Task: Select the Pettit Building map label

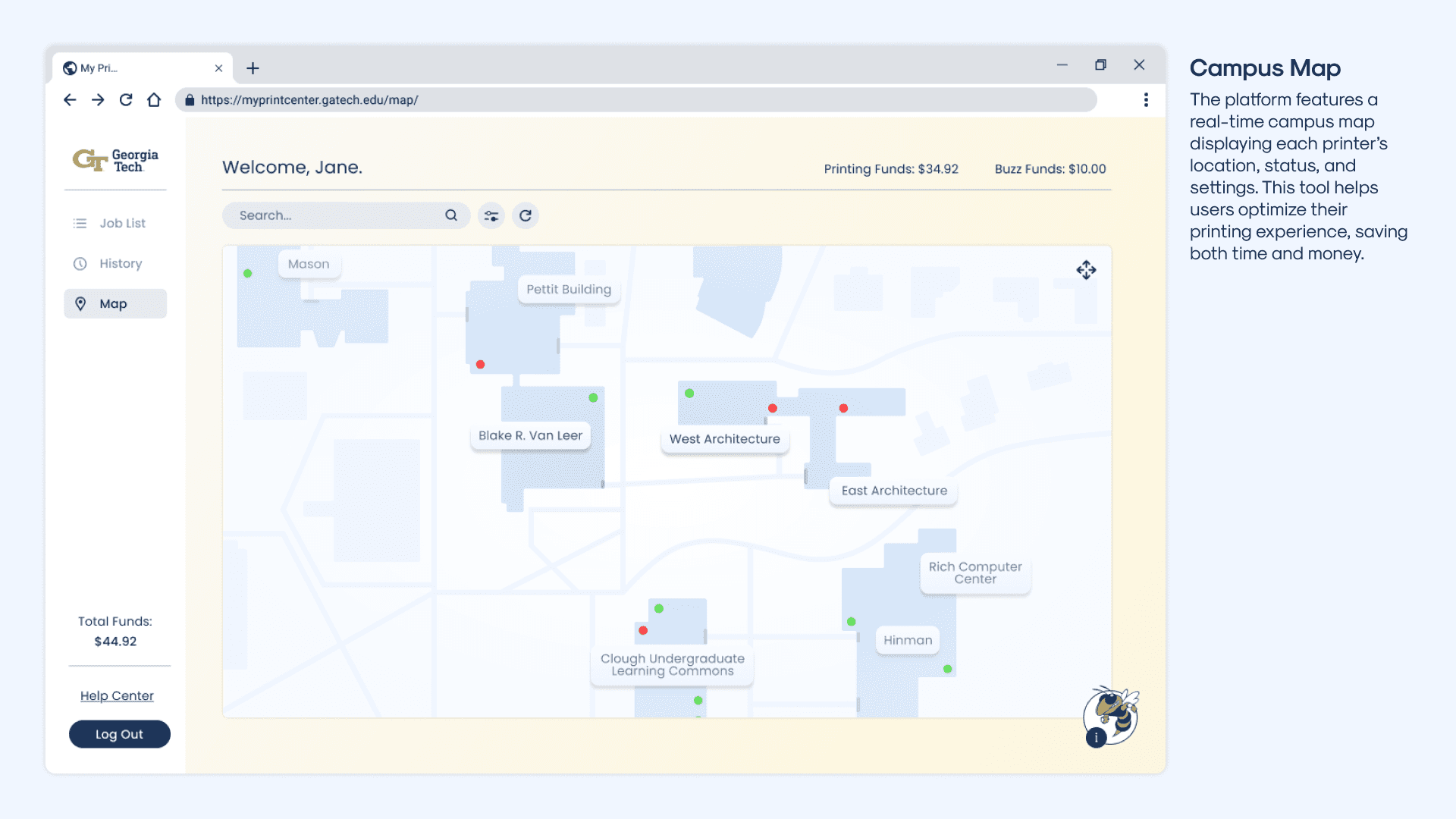Action: point(569,289)
